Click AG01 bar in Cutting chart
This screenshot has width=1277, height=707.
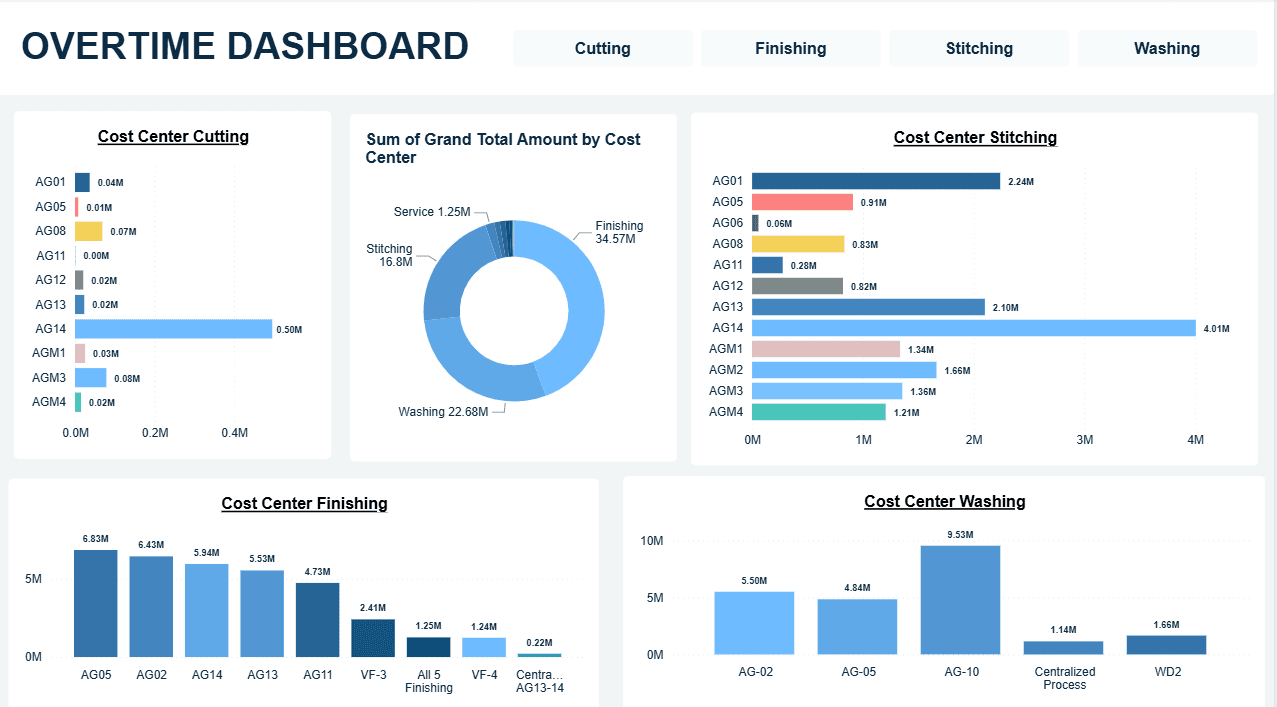click(x=82, y=182)
